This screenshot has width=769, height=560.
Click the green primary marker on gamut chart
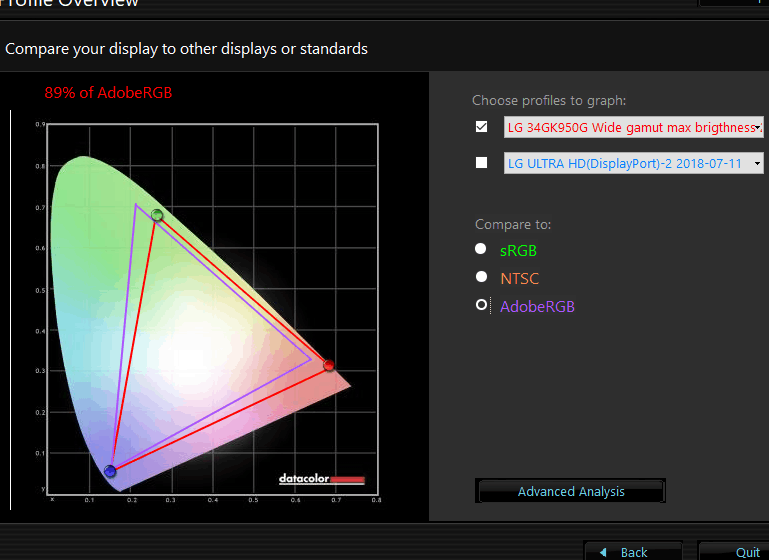(x=157, y=215)
